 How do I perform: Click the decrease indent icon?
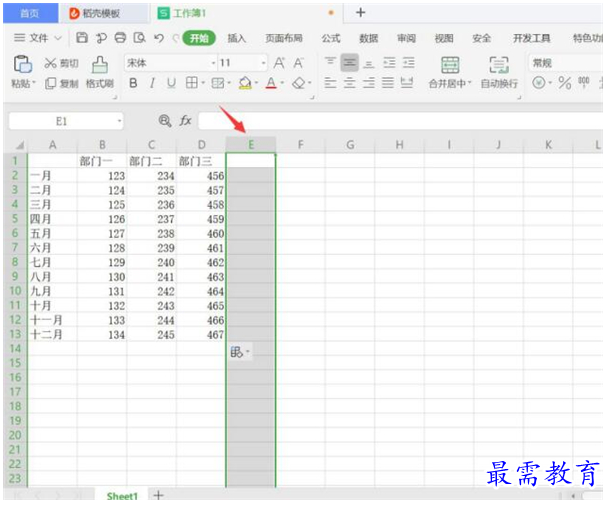coord(389,63)
